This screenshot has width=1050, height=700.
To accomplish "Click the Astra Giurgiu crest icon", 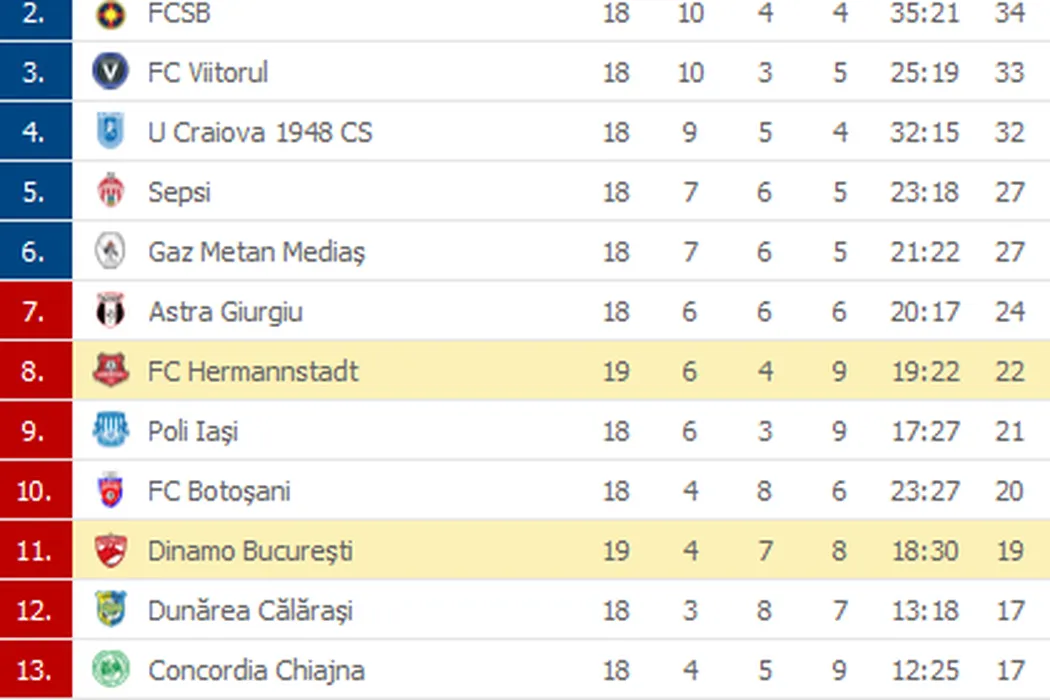I will [110, 311].
